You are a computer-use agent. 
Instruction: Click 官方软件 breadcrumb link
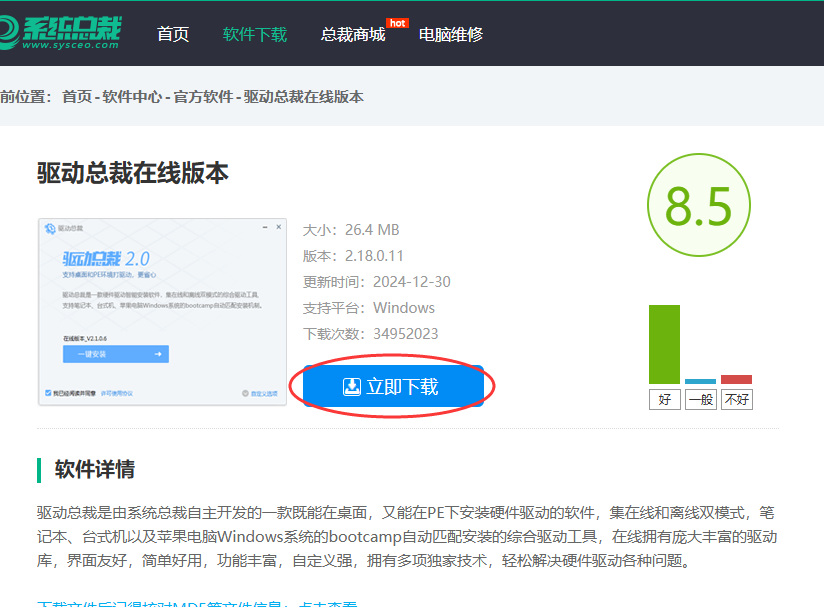coord(203,97)
